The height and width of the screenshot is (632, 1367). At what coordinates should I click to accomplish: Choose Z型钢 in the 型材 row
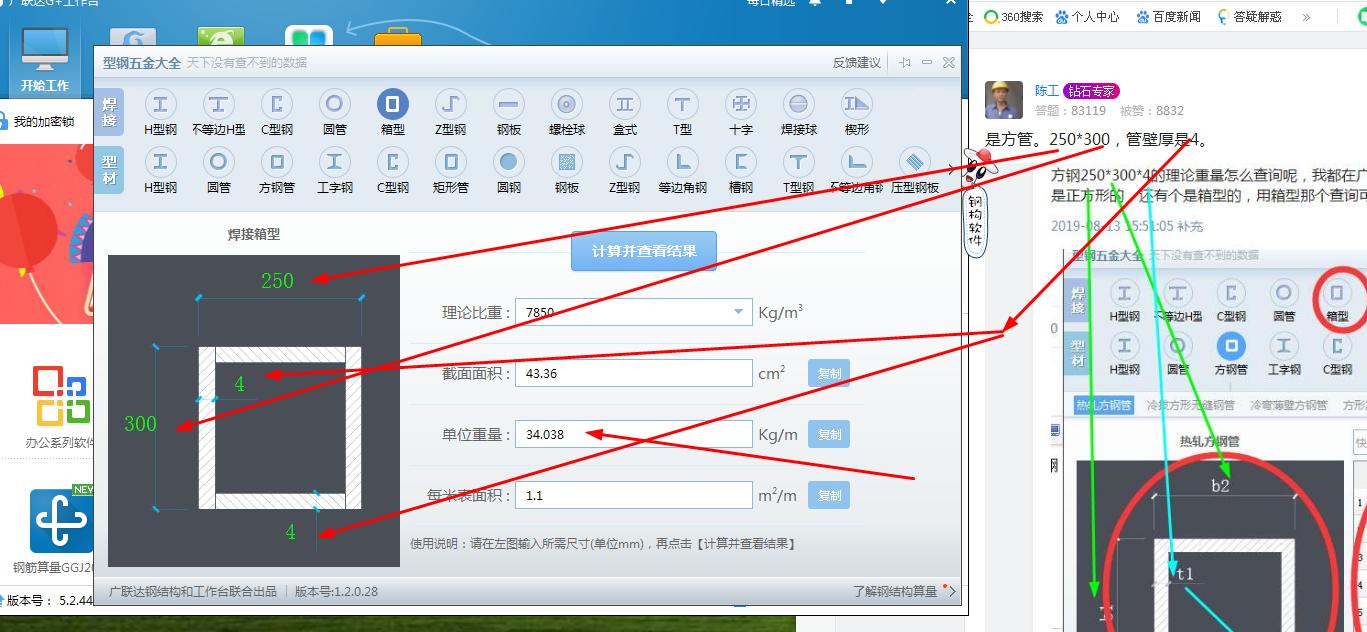pos(624,162)
